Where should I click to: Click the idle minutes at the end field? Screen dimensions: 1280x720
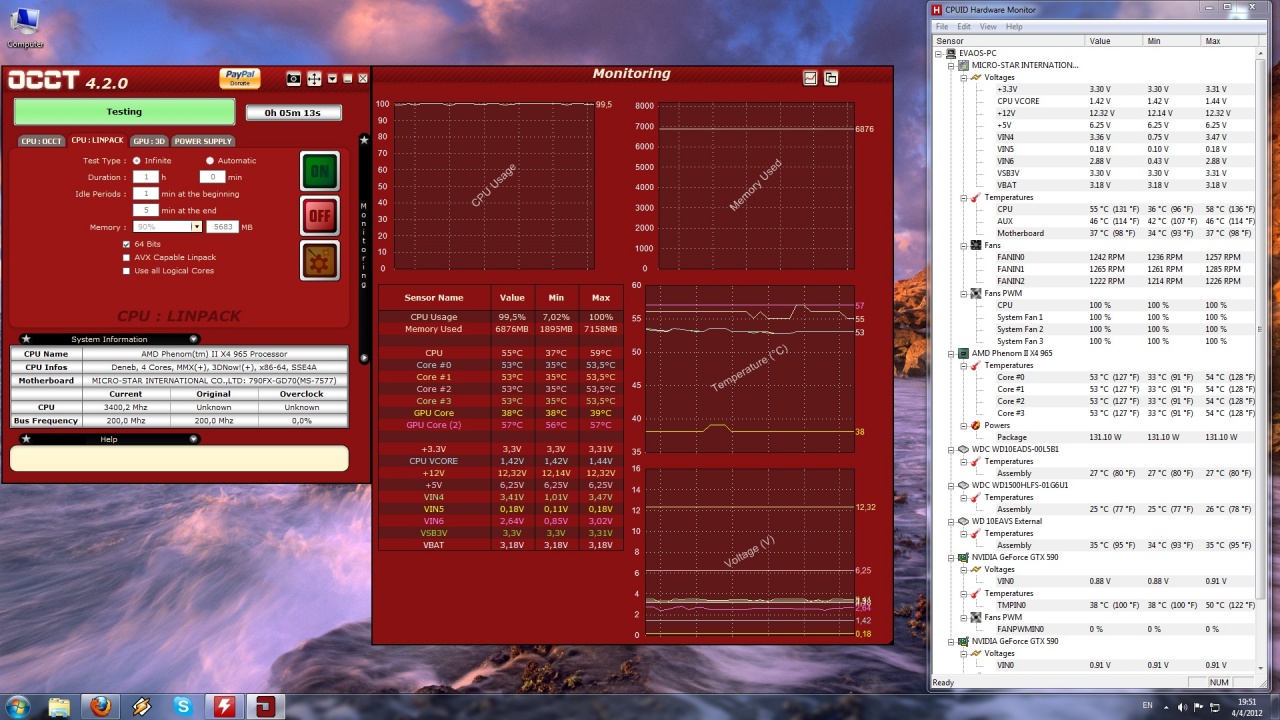pyautogui.click(x=146, y=211)
